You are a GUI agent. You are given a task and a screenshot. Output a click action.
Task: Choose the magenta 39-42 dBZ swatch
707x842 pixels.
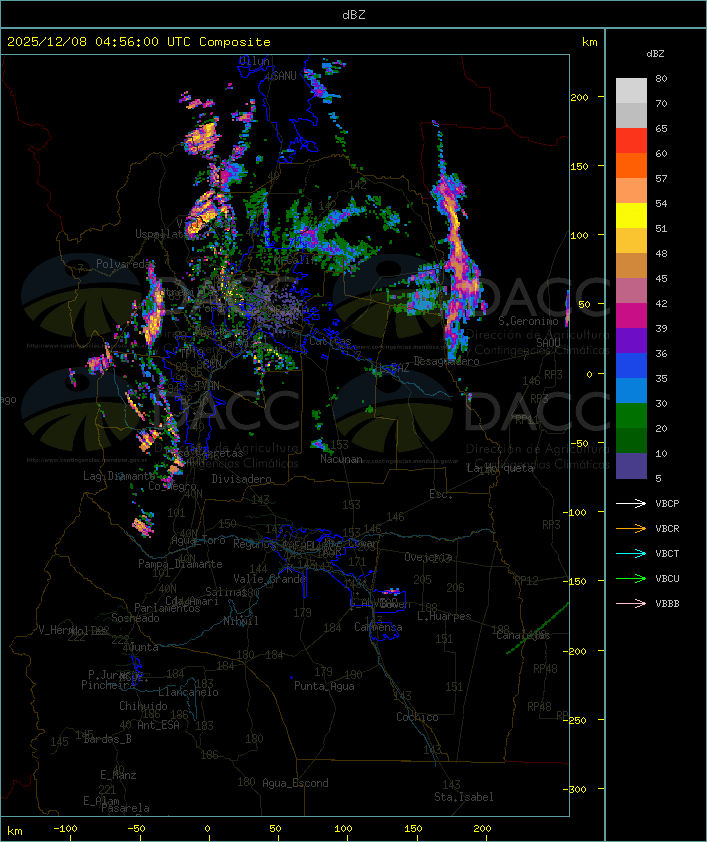tap(631, 316)
